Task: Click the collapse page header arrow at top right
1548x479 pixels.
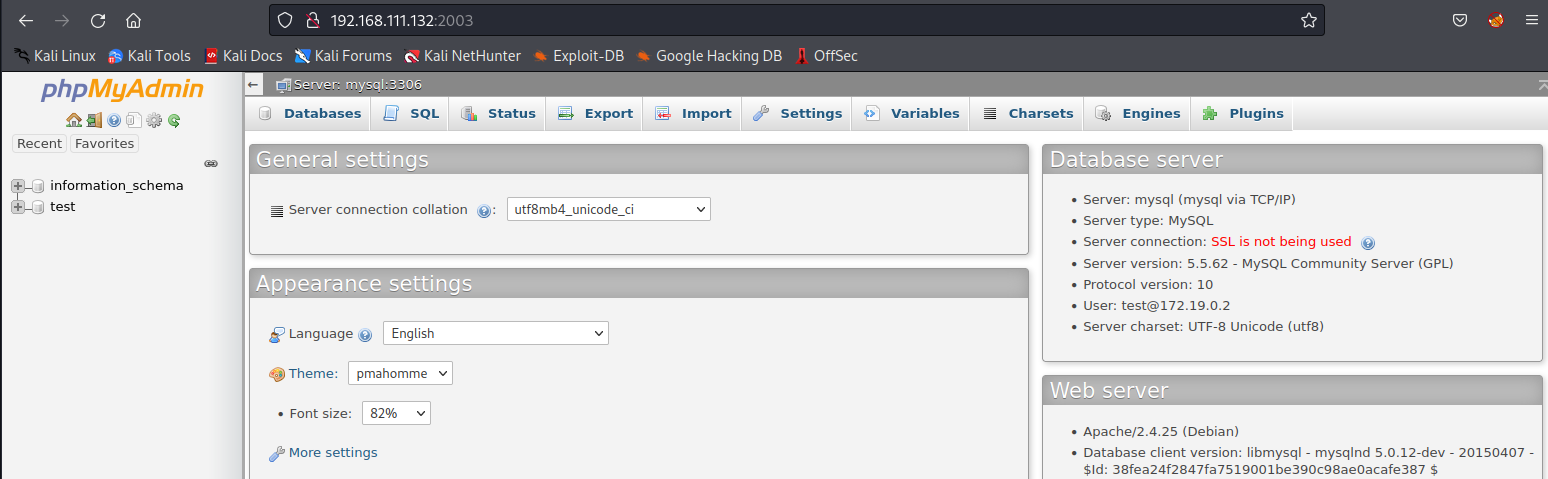Action: tap(1541, 86)
